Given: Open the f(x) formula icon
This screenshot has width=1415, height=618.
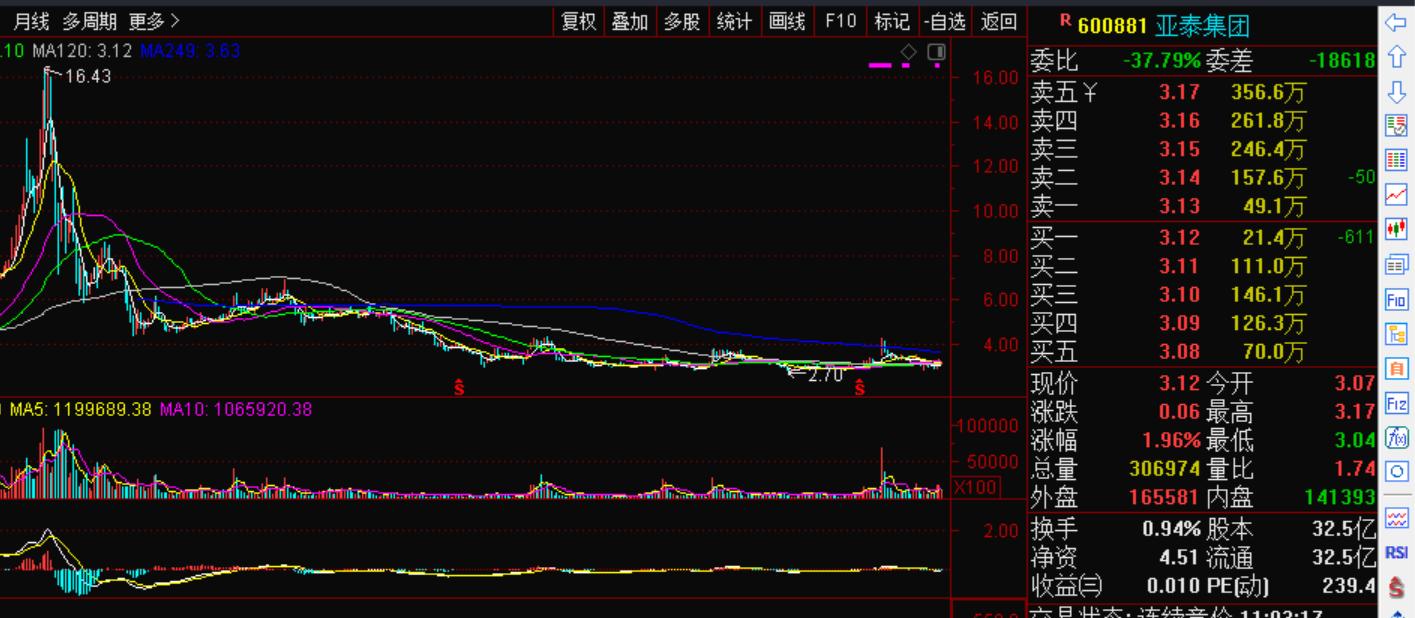Looking at the screenshot, I should coord(1396,438).
